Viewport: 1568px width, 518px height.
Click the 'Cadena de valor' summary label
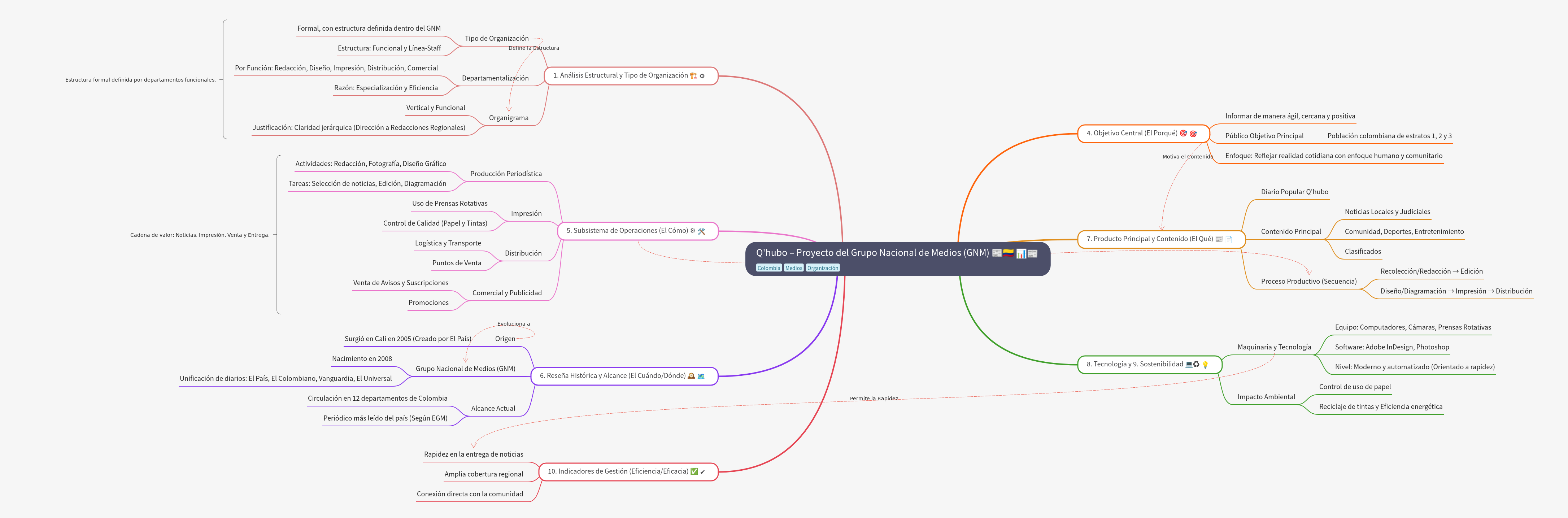(x=200, y=235)
